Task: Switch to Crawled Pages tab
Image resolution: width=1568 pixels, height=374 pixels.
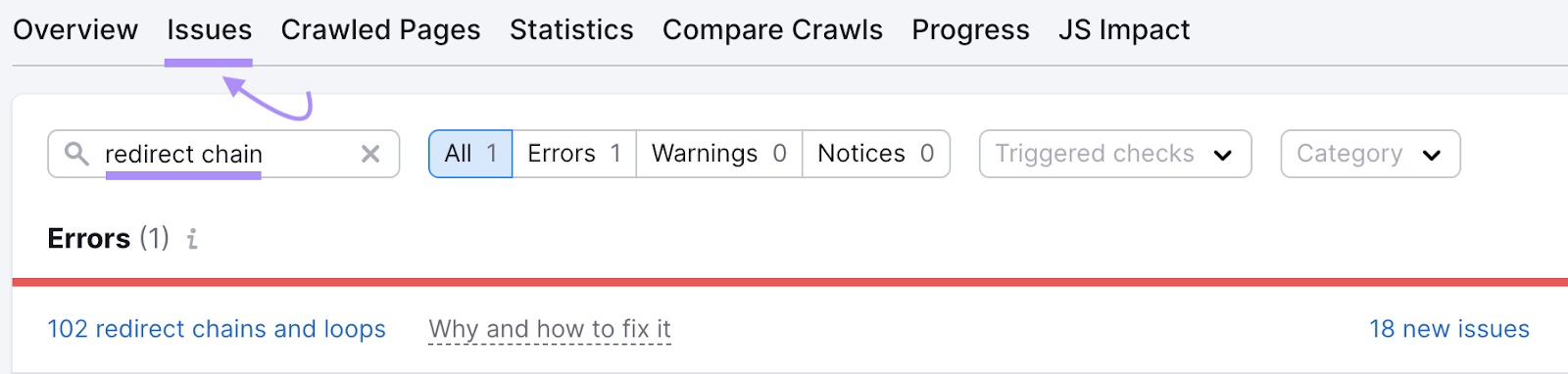Action: tap(380, 30)
